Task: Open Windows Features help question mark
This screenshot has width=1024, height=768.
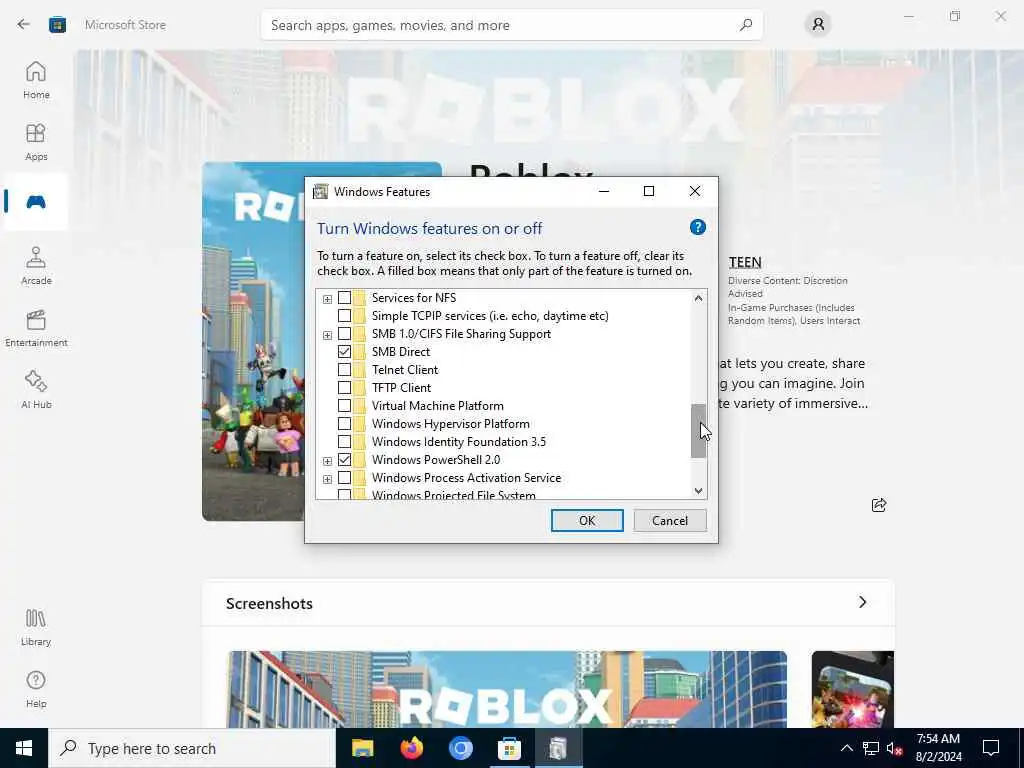Action: click(697, 227)
